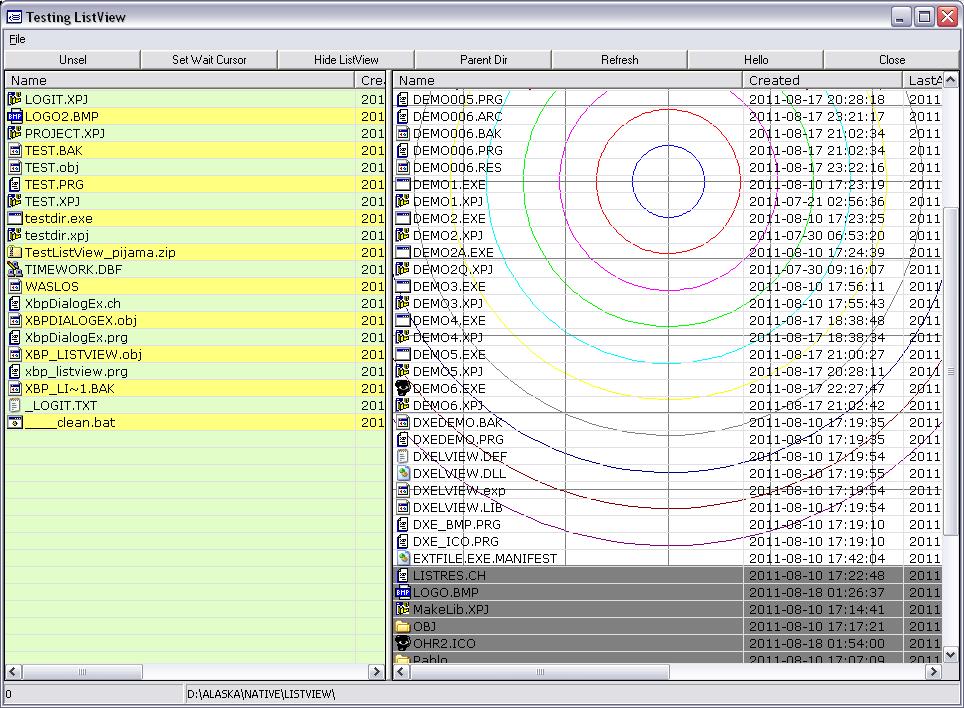Select the DLL icon of DXELVIEW.DLL
The image size is (964, 708).
tap(403, 473)
